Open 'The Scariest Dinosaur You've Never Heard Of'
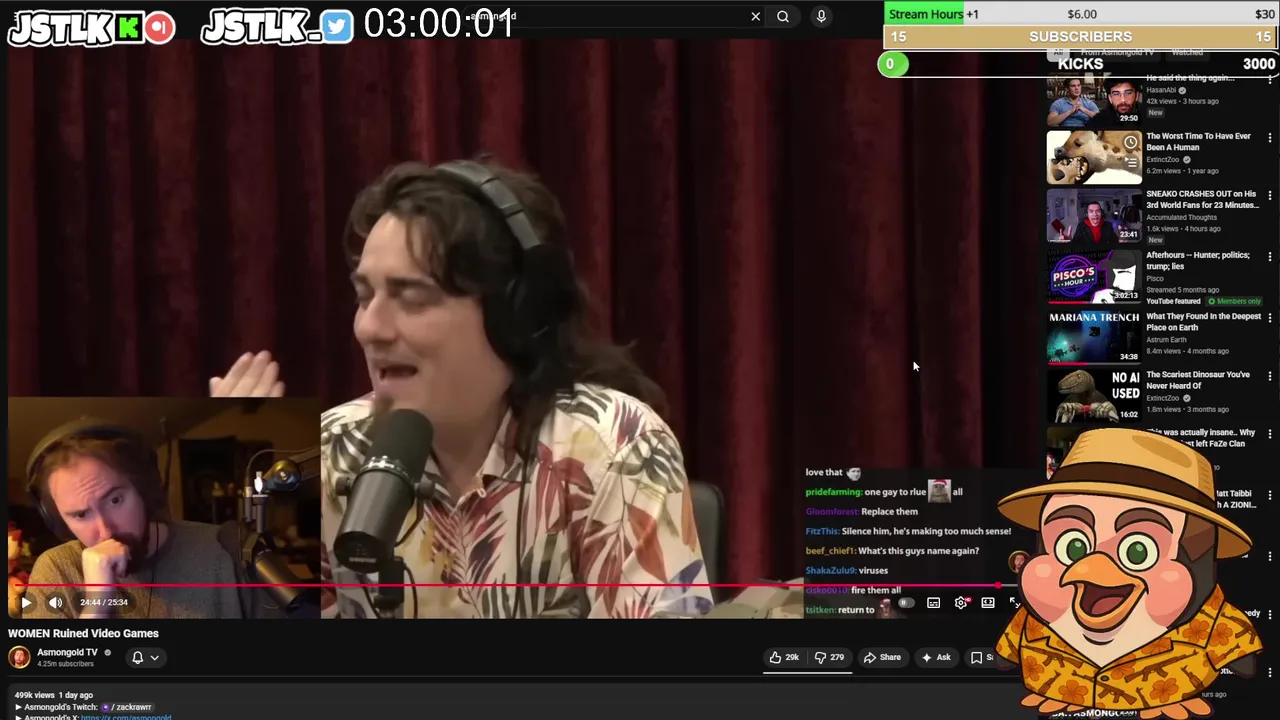Viewport: 1280px width, 720px height. [x=1198, y=380]
